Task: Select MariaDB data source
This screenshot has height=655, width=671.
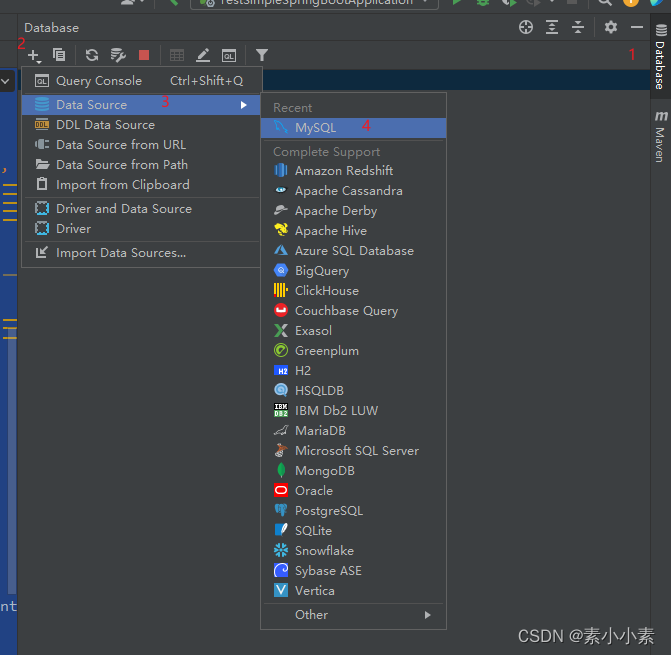Action: click(x=353, y=431)
